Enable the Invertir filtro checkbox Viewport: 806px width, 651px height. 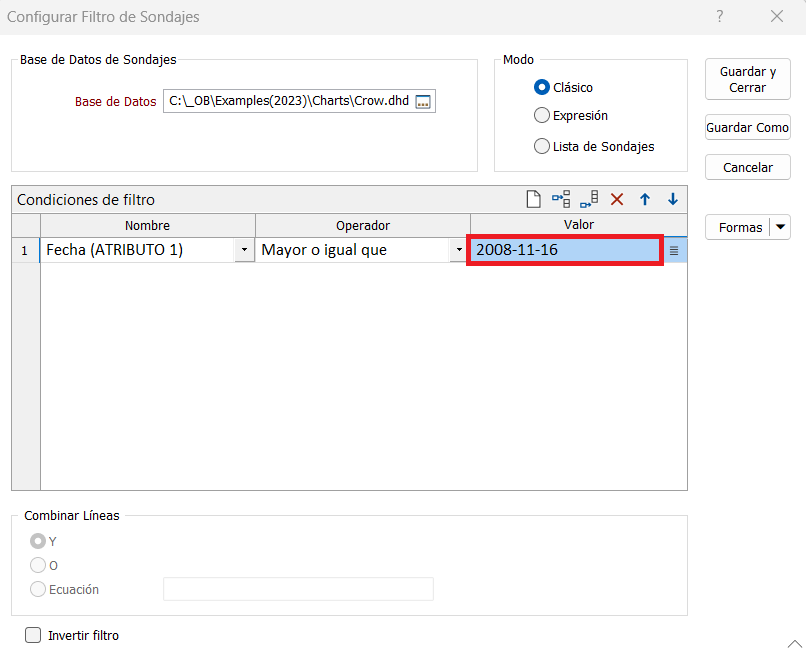tap(33, 635)
